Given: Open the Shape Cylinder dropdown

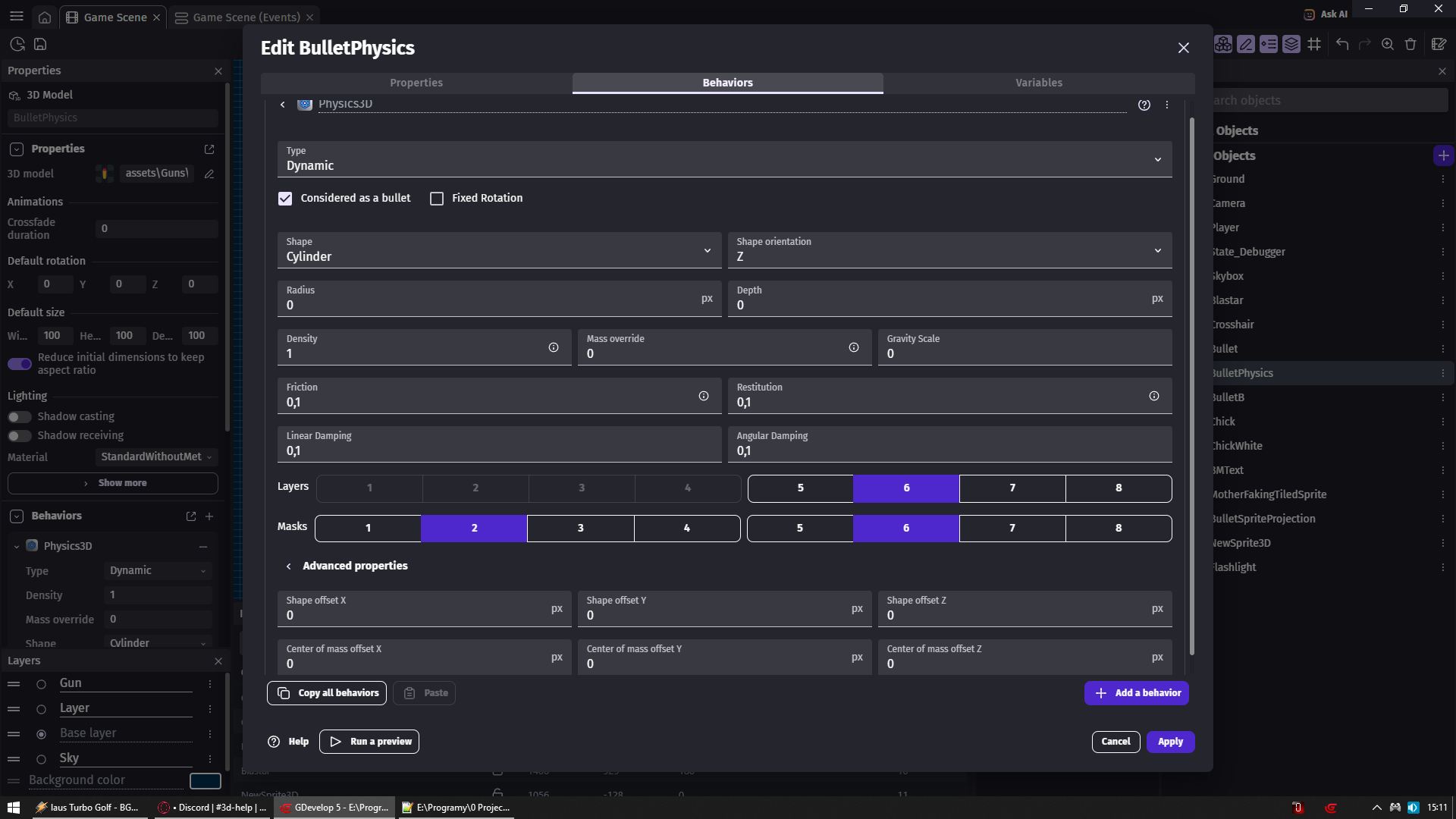Looking at the screenshot, I should [499, 250].
